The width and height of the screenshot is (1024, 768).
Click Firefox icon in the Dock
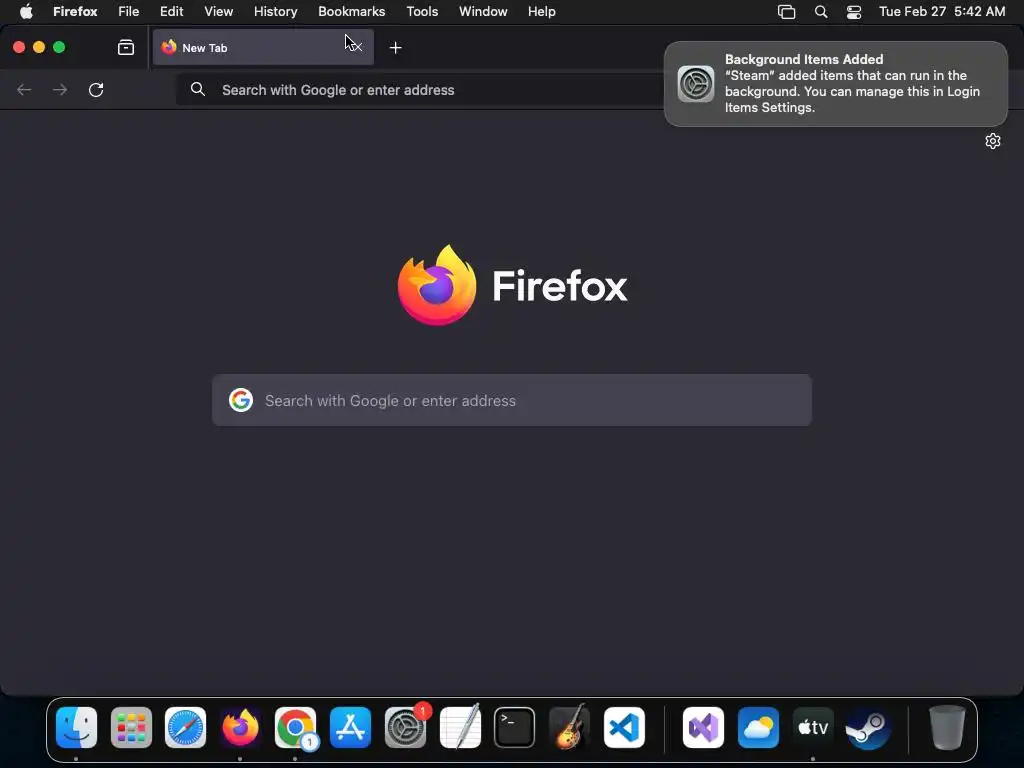click(240, 728)
